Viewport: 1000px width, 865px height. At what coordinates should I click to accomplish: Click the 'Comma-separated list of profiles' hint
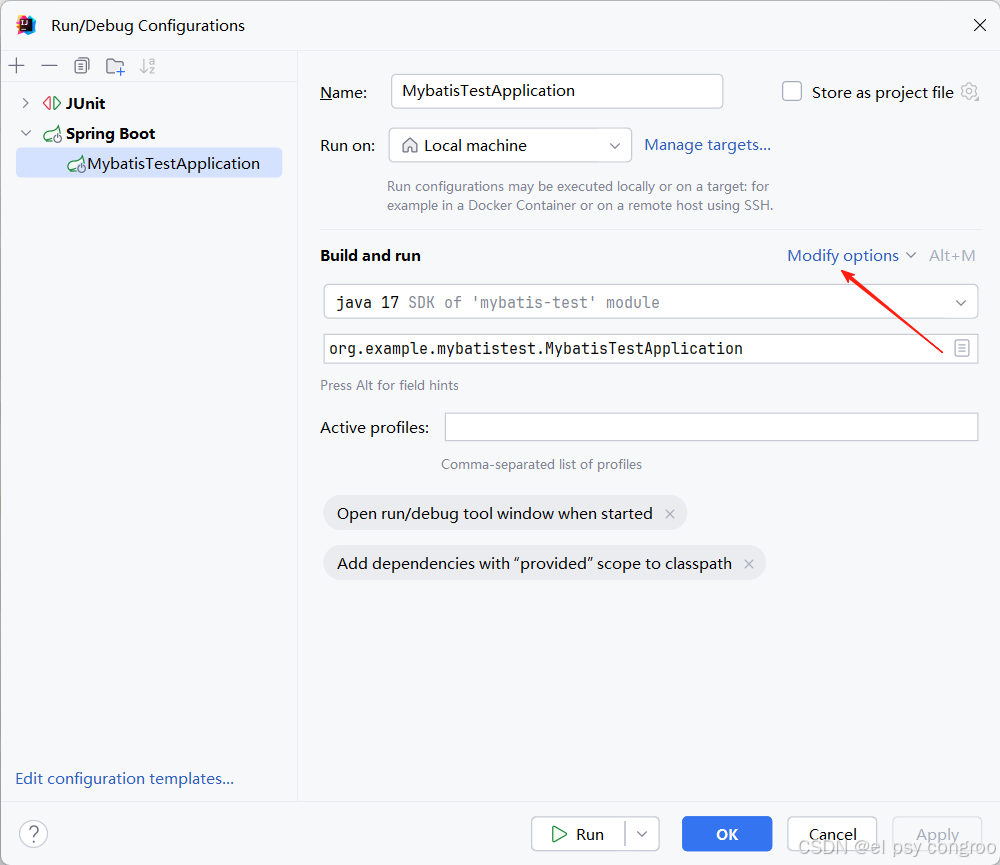541,464
